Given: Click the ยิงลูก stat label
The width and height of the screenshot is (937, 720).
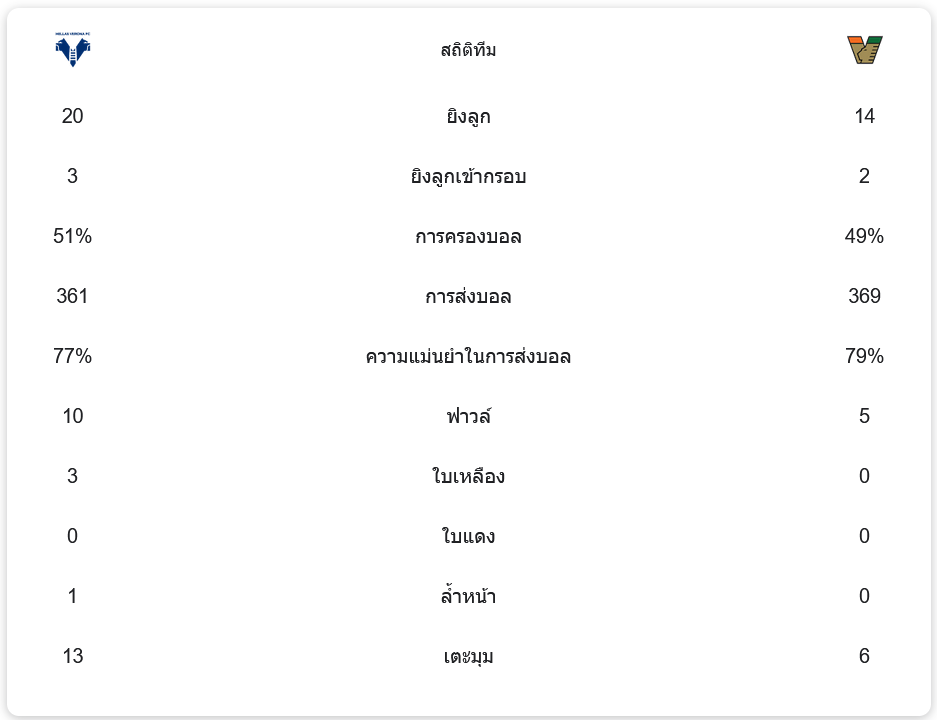Looking at the screenshot, I should 468,117.
